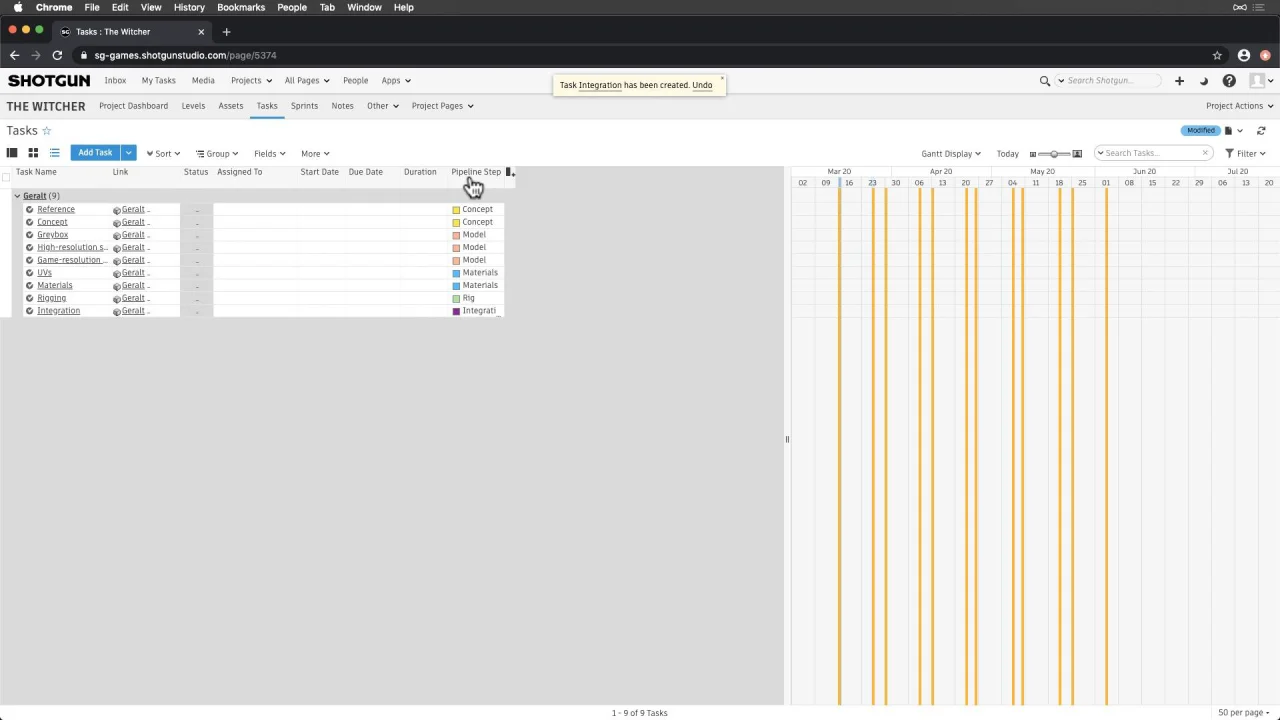This screenshot has width=1280, height=720.
Task: Open the Project Actions dropdown
Action: coord(1240,106)
